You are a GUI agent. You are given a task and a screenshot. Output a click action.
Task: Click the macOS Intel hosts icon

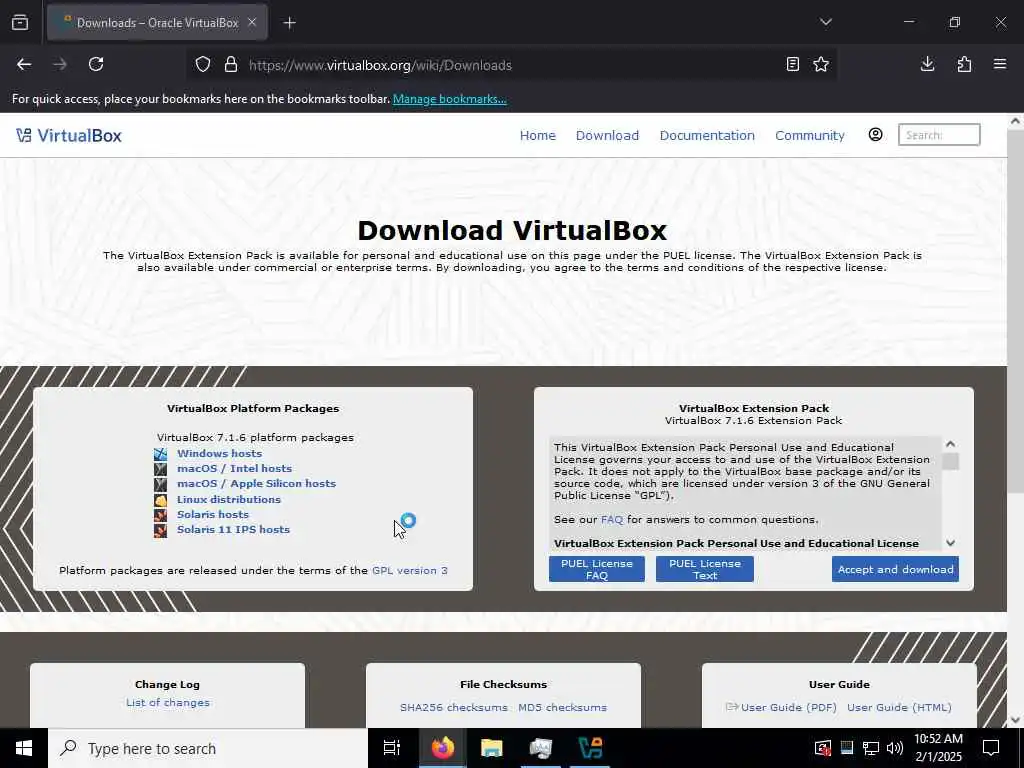(x=161, y=469)
